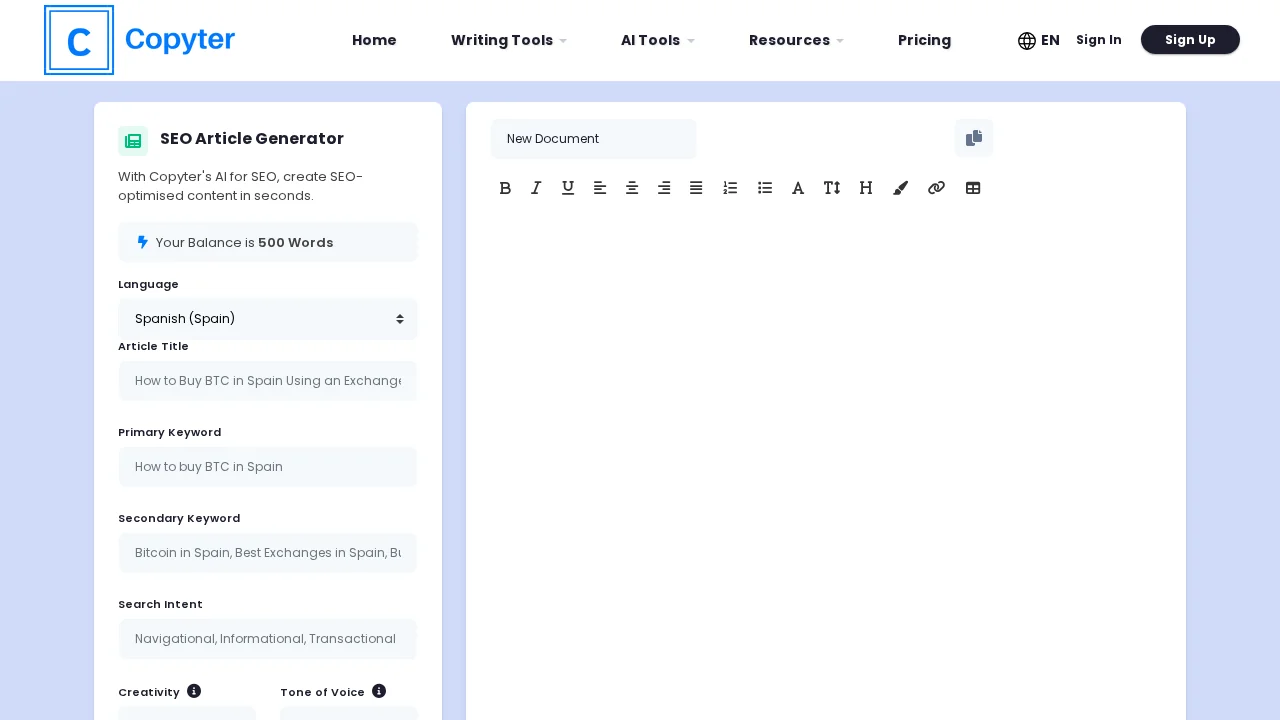Insert a hyperlink
The image size is (1280, 720).
936,188
